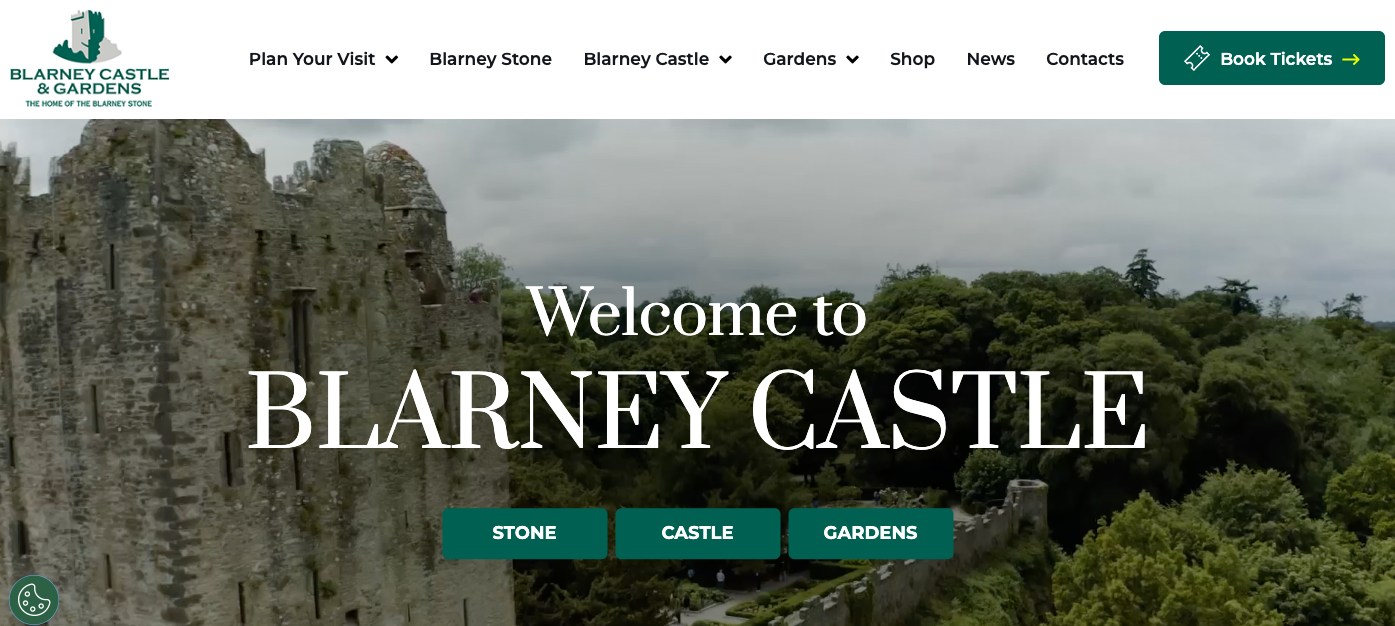Expand the chevron beside Gardens menu
1395x626 pixels.
pyautogui.click(x=852, y=60)
